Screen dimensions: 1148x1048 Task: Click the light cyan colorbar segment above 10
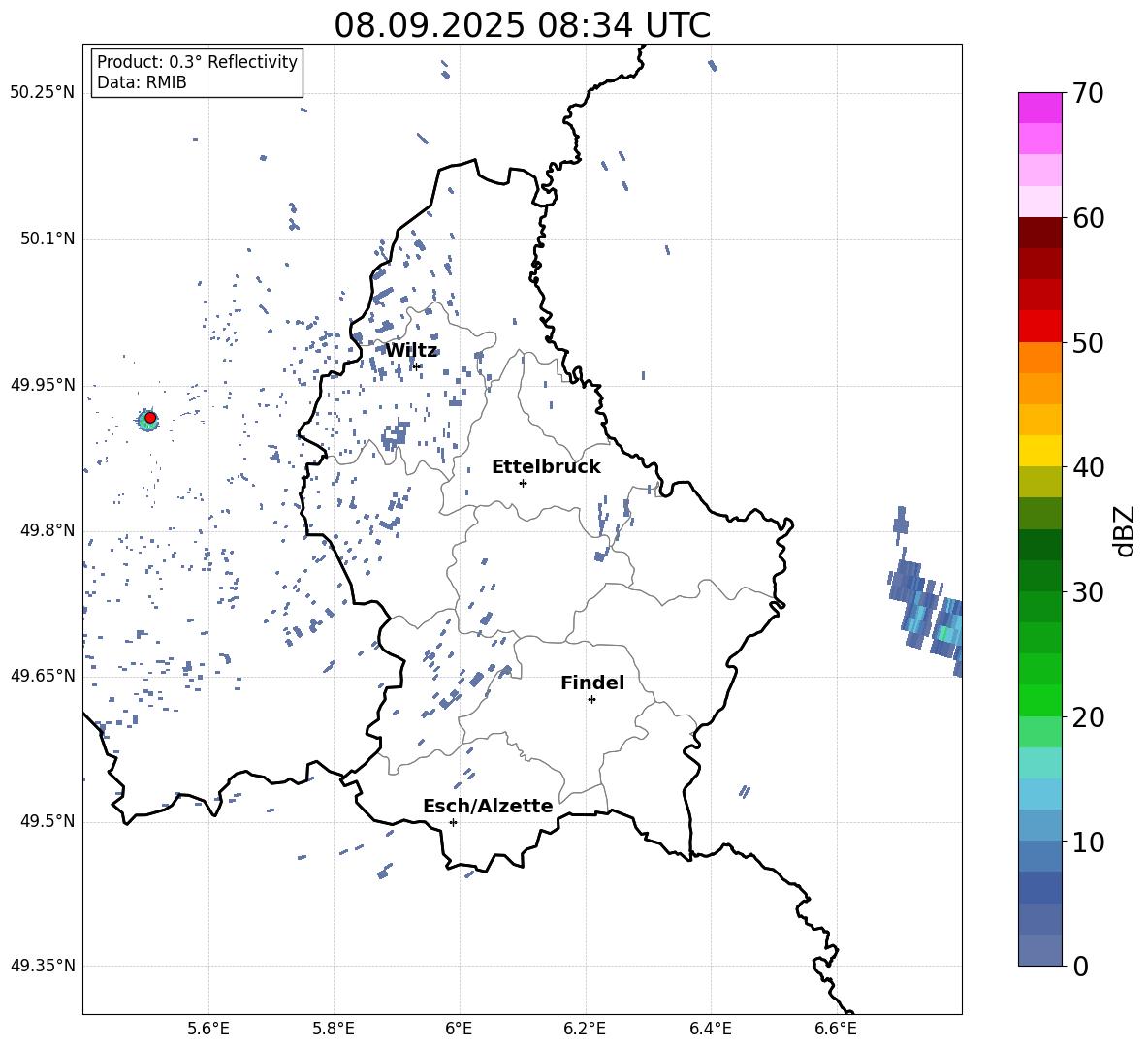[1039, 794]
